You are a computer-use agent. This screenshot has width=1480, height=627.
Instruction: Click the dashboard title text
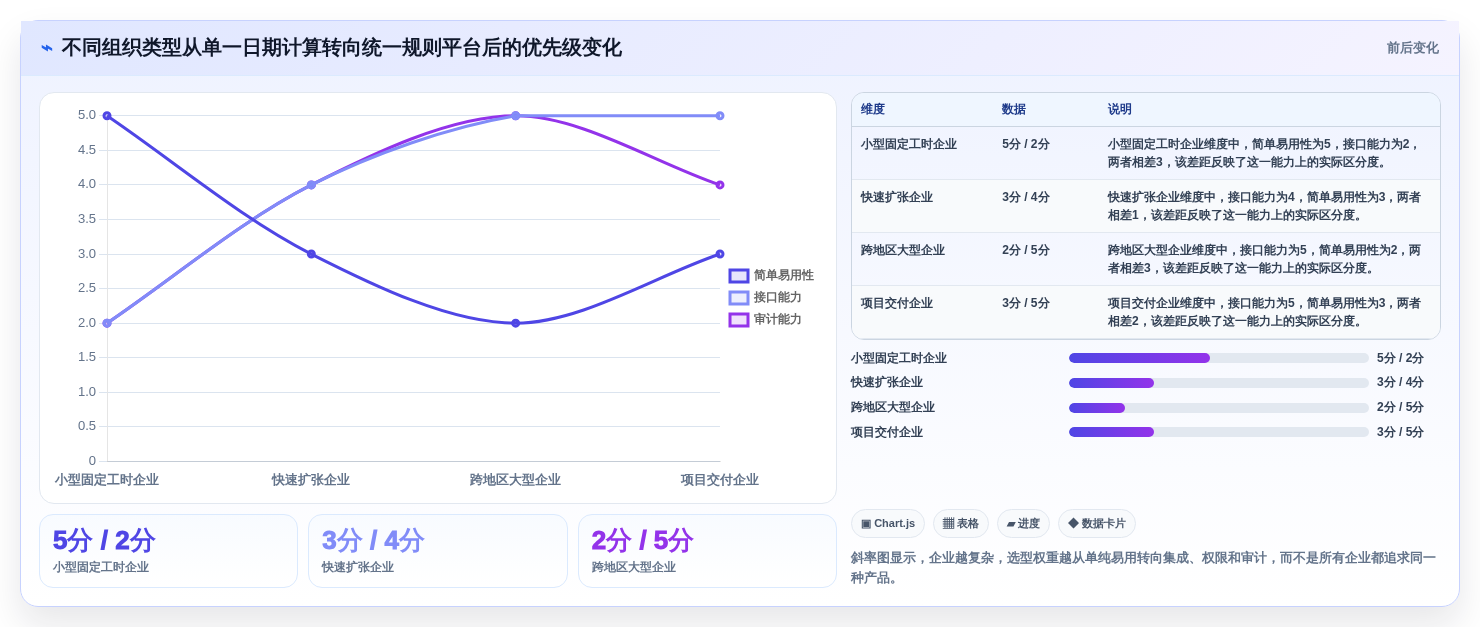[341, 48]
